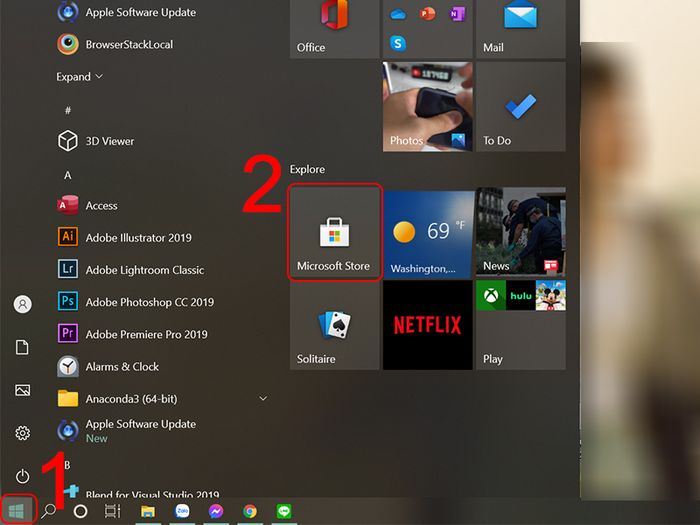Open the To Do tile
Image resolution: width=700 pixels, height=525 pixels.
point(521,107)
